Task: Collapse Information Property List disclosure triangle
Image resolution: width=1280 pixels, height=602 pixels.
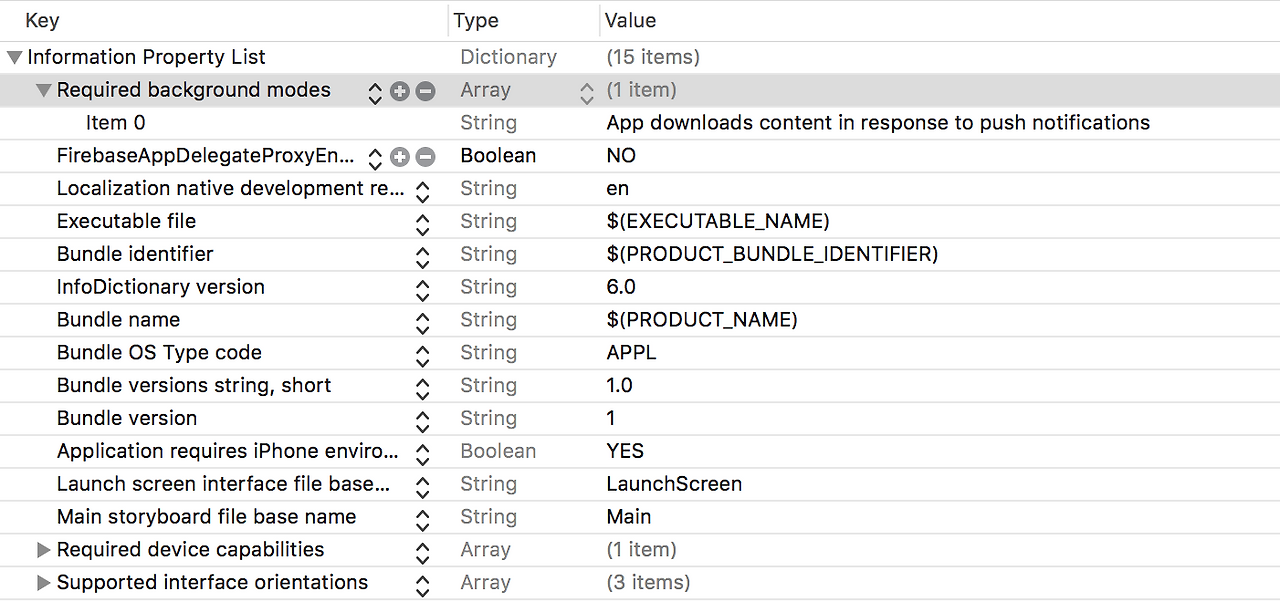Action: (x=14, y=58)
